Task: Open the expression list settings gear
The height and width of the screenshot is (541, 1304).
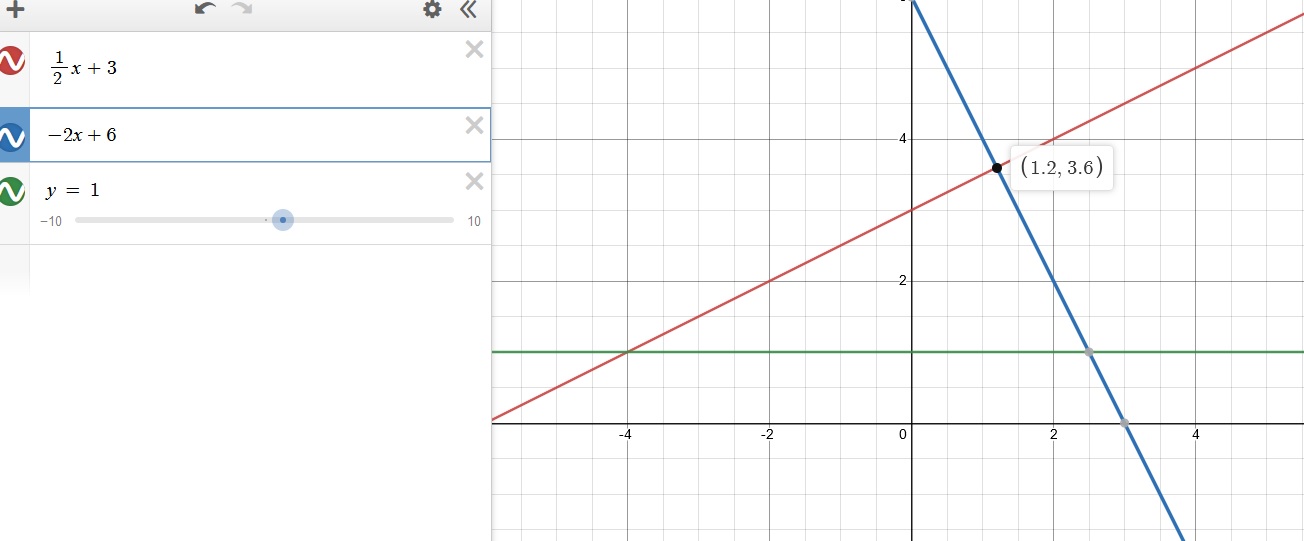Action: [432, 10]
